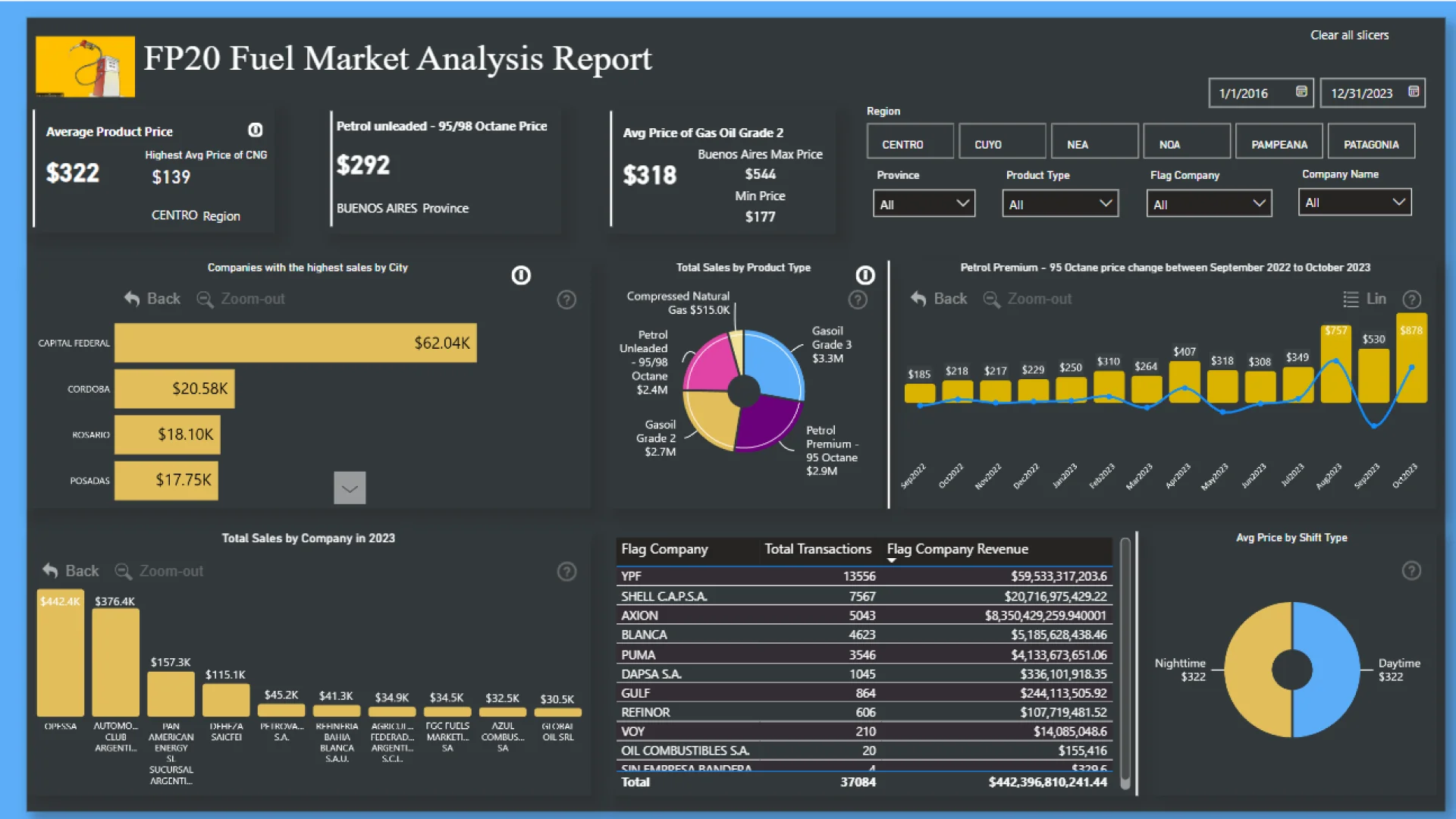This screenshot has height=819, width=1456.
Task: Click GULF row in table
Action: click(864, 693)
